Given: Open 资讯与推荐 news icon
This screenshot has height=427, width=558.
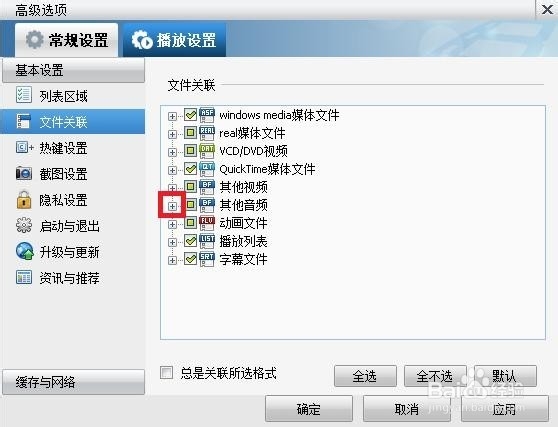Looking at the screenshot, I should point(24,277).
